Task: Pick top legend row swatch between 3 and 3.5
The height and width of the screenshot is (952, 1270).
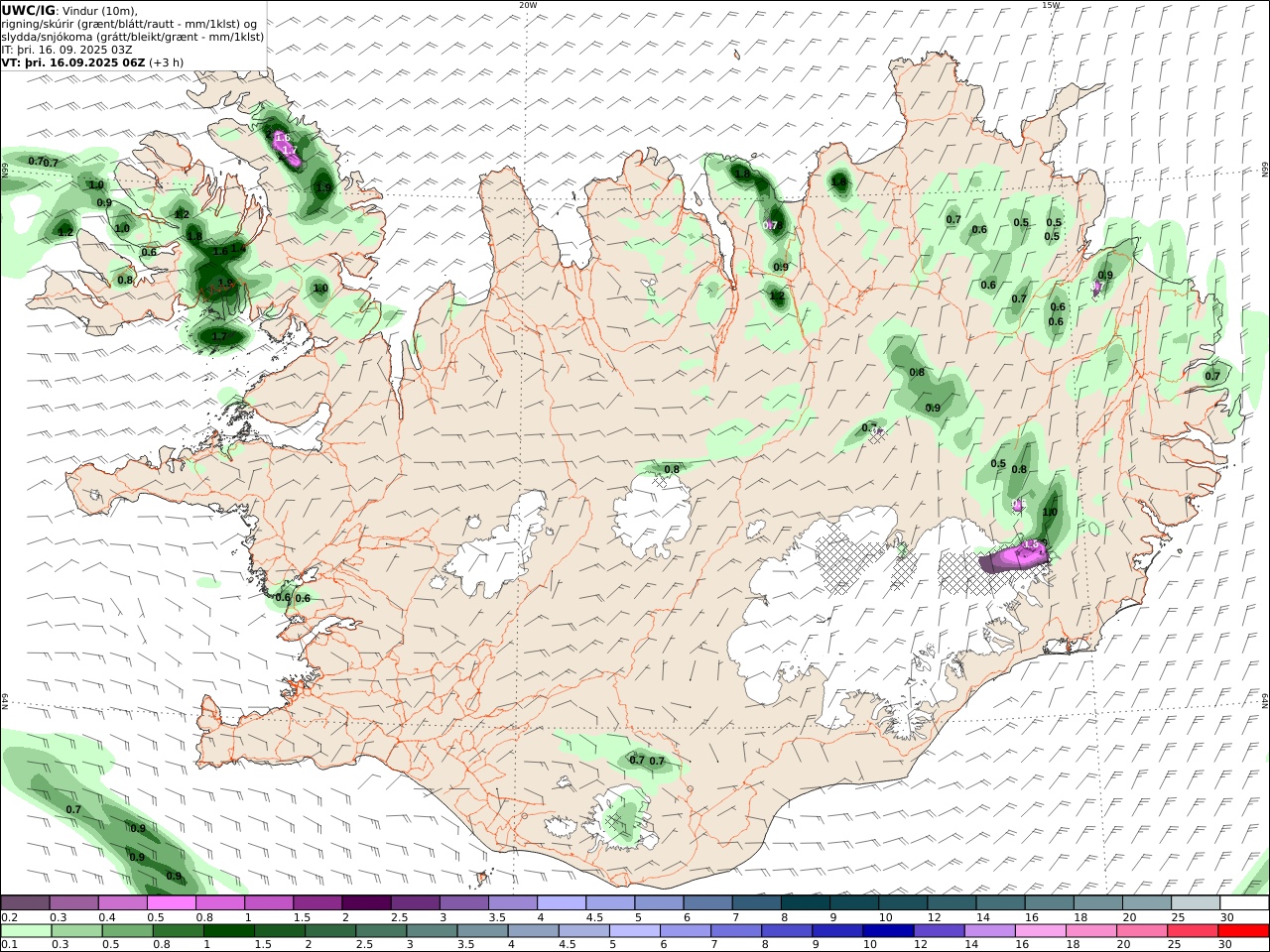Action: [x=463, y=902]
